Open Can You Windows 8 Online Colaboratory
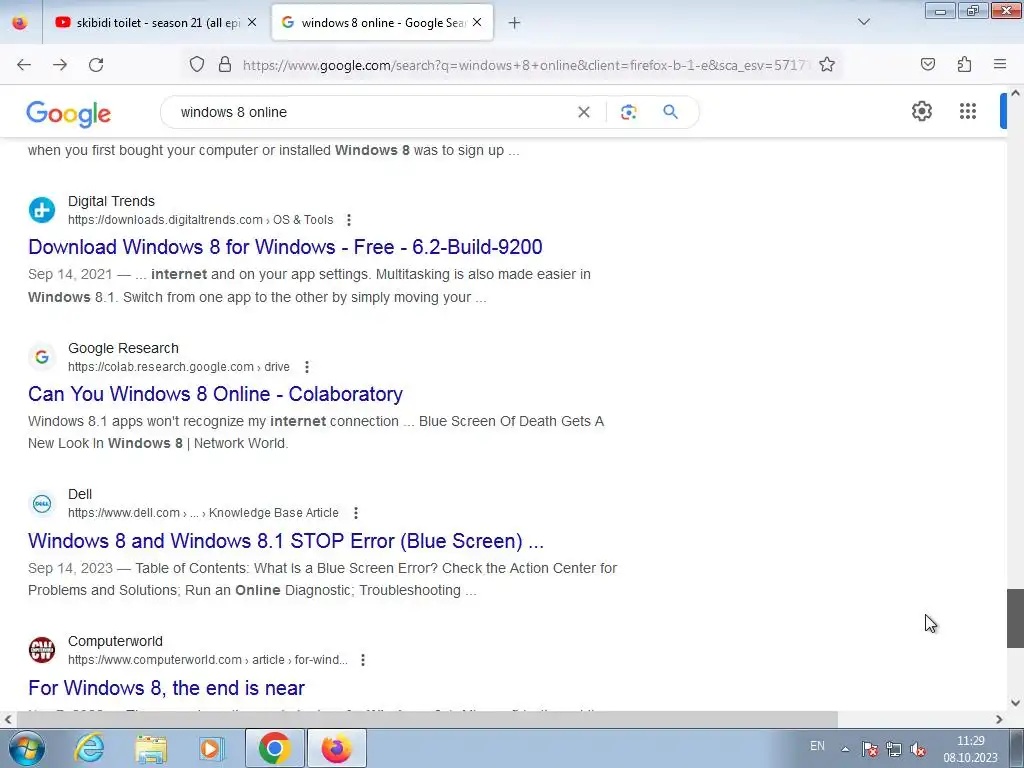The image size is (1024, 768). pos(216,394)
